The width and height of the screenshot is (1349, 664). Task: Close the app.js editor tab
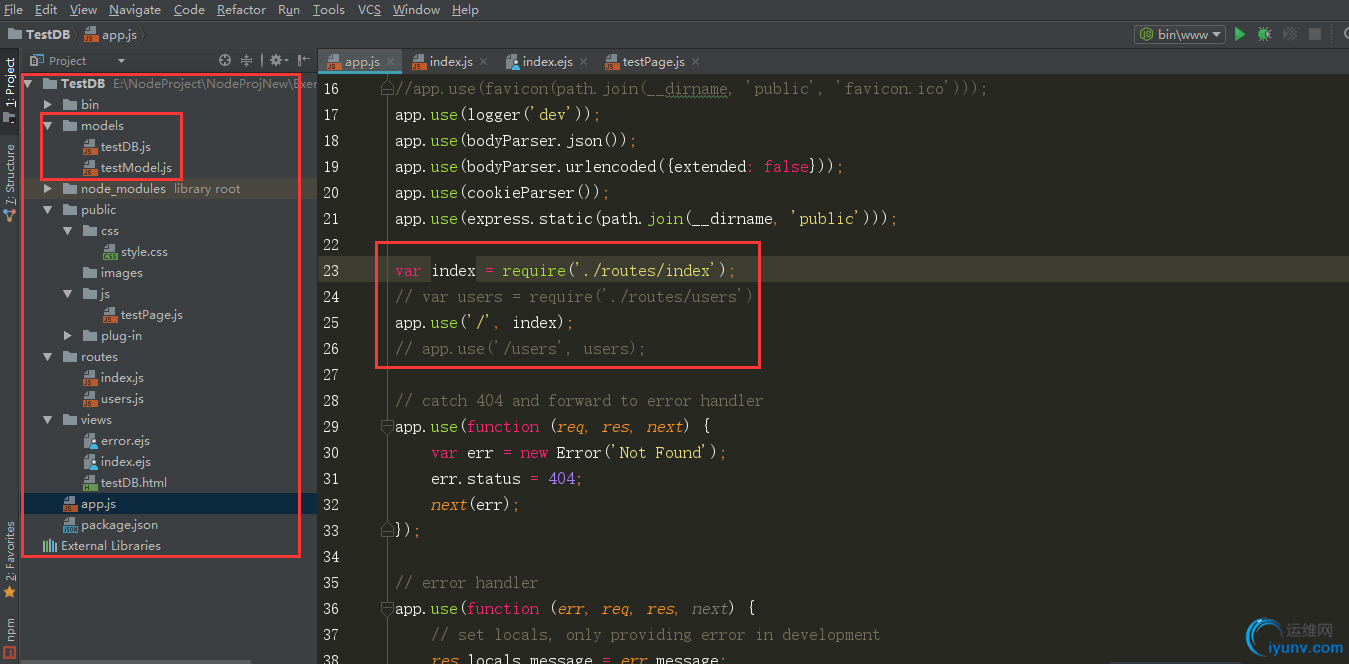pyautogui.click(x=391, y=62)
